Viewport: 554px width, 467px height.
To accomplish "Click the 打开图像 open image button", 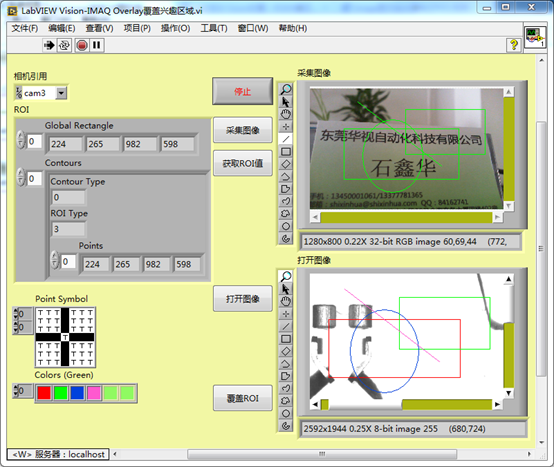I will click(243, 299).
